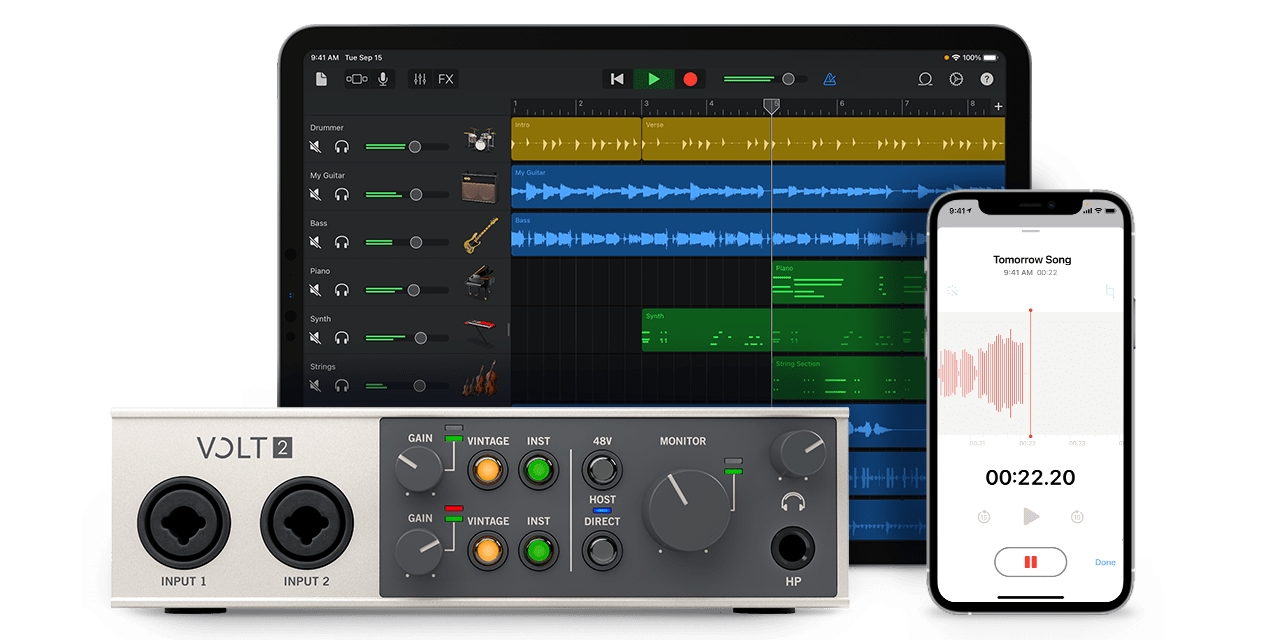The width and height of the screenshot is (1280, 640).
Task: Mute the Synth track
Action: point(316,338)
